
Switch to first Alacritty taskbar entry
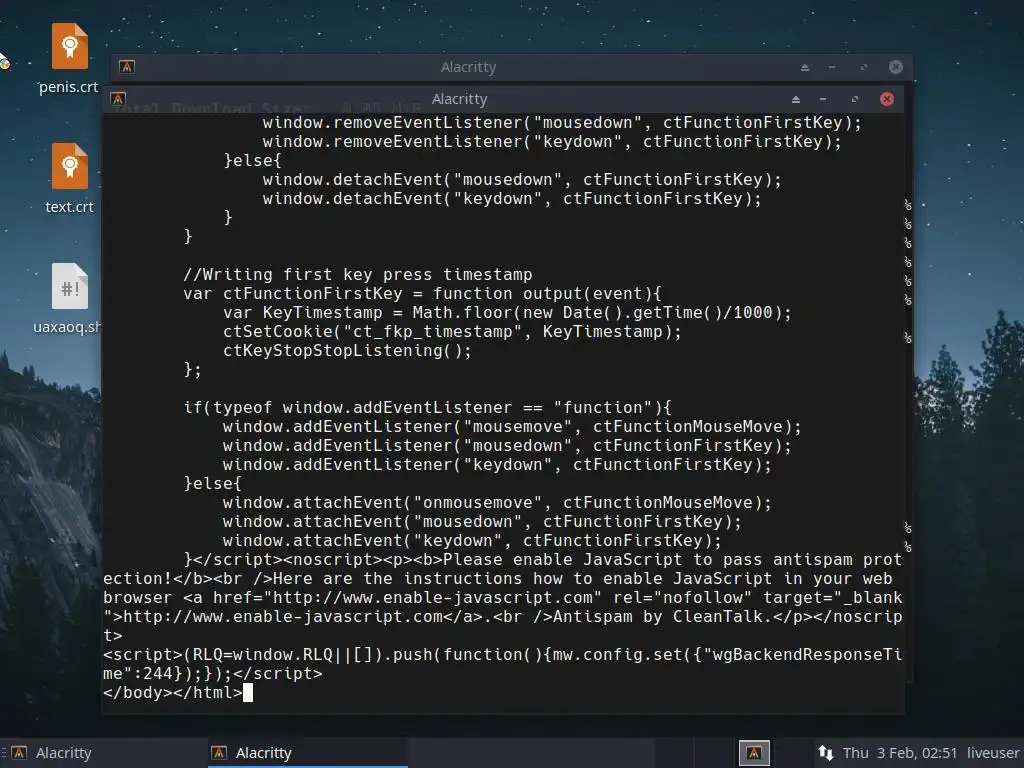coord(104,753)
